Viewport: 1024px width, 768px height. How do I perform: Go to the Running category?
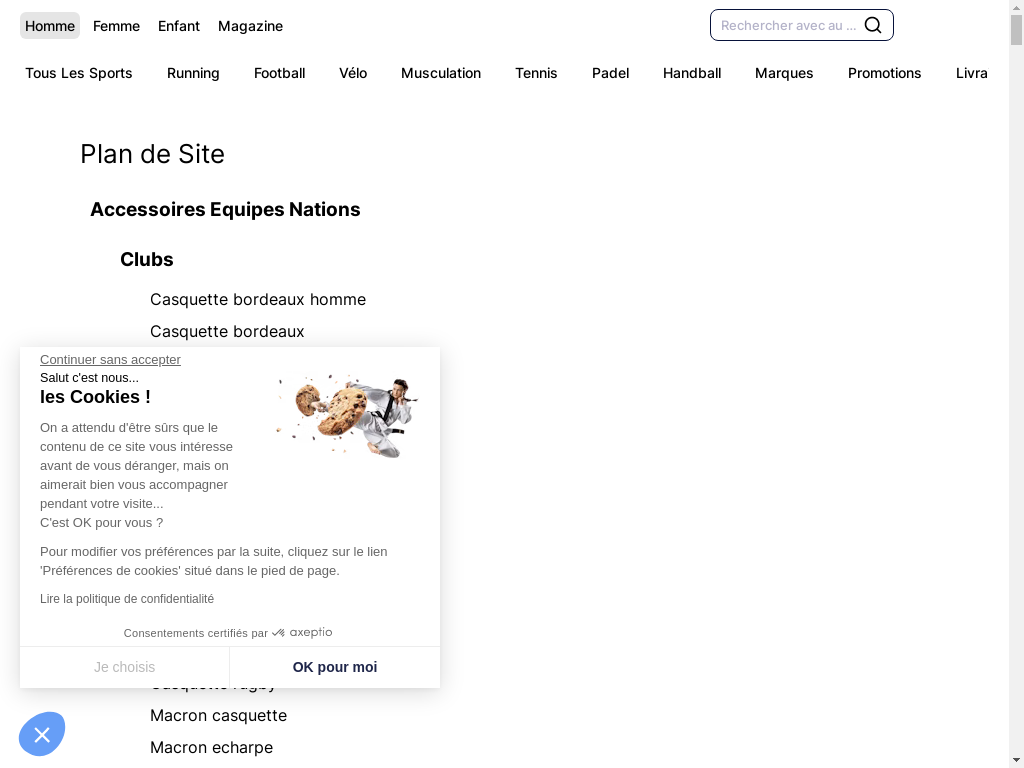[x=193, y=73]
